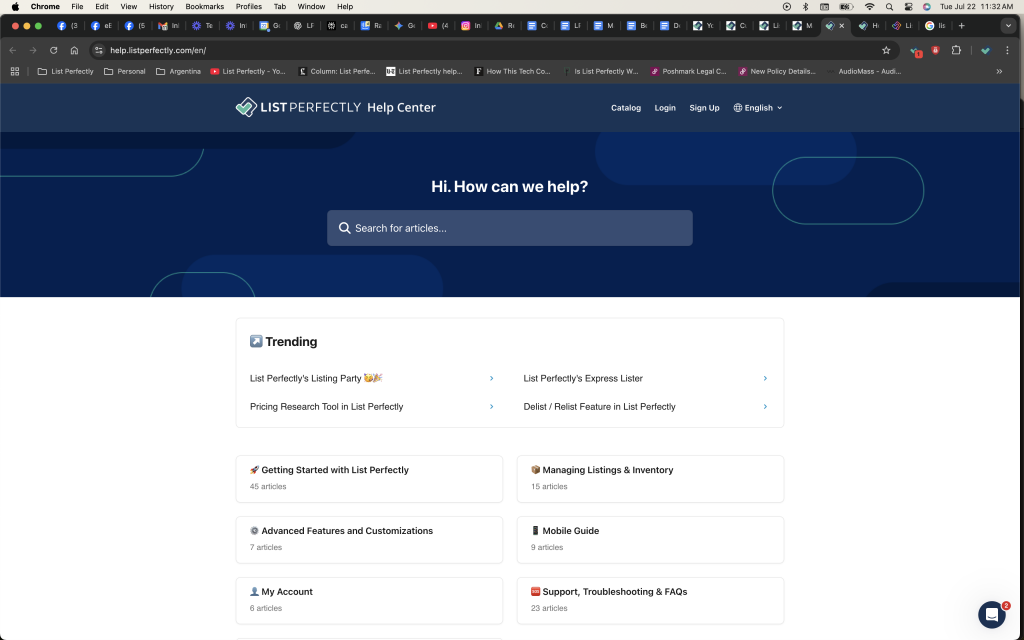
Task: Click the chevron beside Express Lister
Action: (x=765, y=378)
